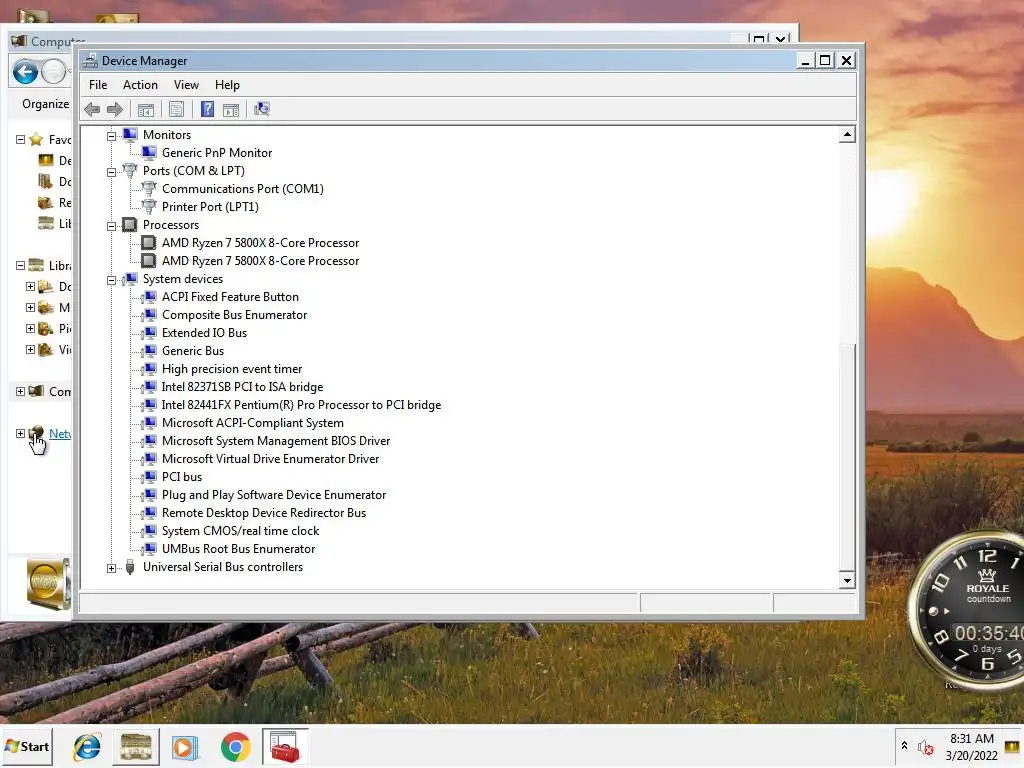Select Microsoft System Management BIOS Driver
The width and height of the screenshot is (1024, 768).
pos(276,441)
